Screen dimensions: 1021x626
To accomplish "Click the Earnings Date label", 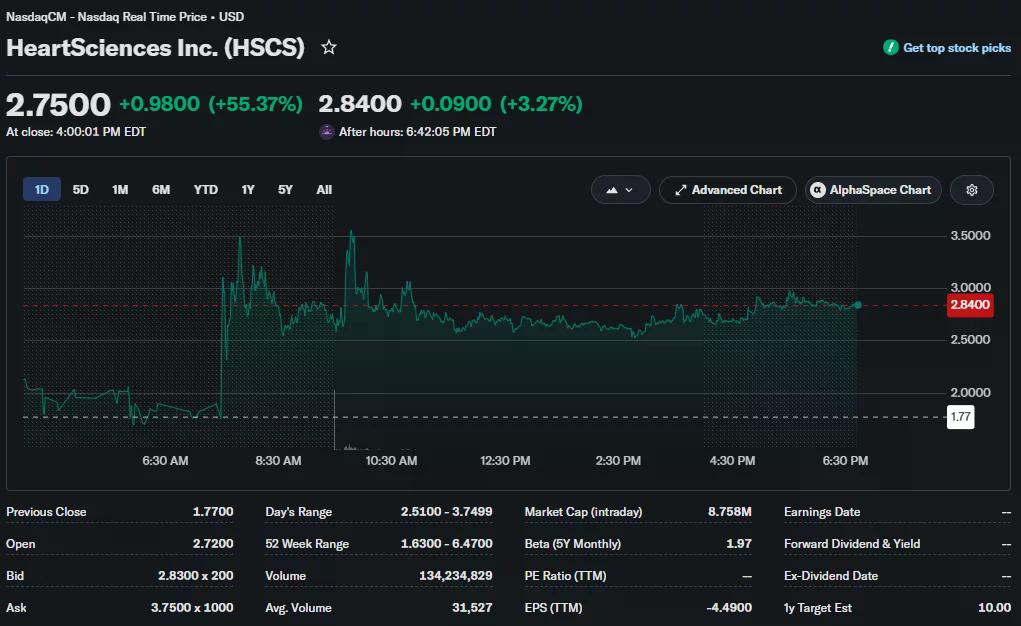I will (822, 512).
